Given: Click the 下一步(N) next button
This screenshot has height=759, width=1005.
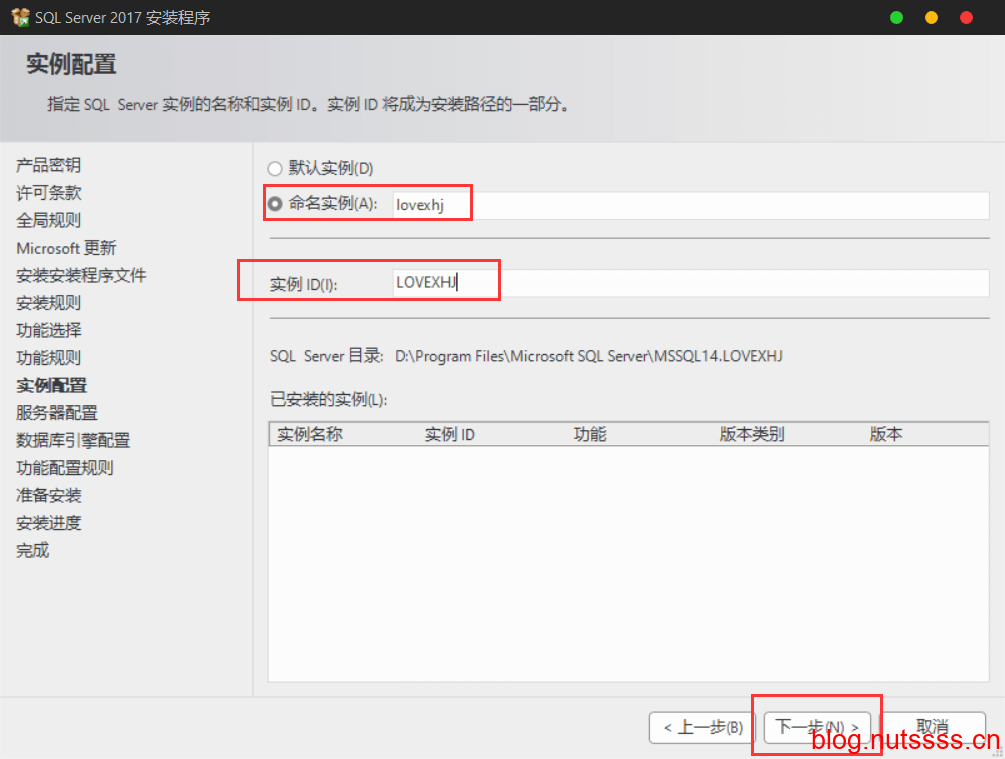Looking at the screenshot, I should tap(817, 728).
